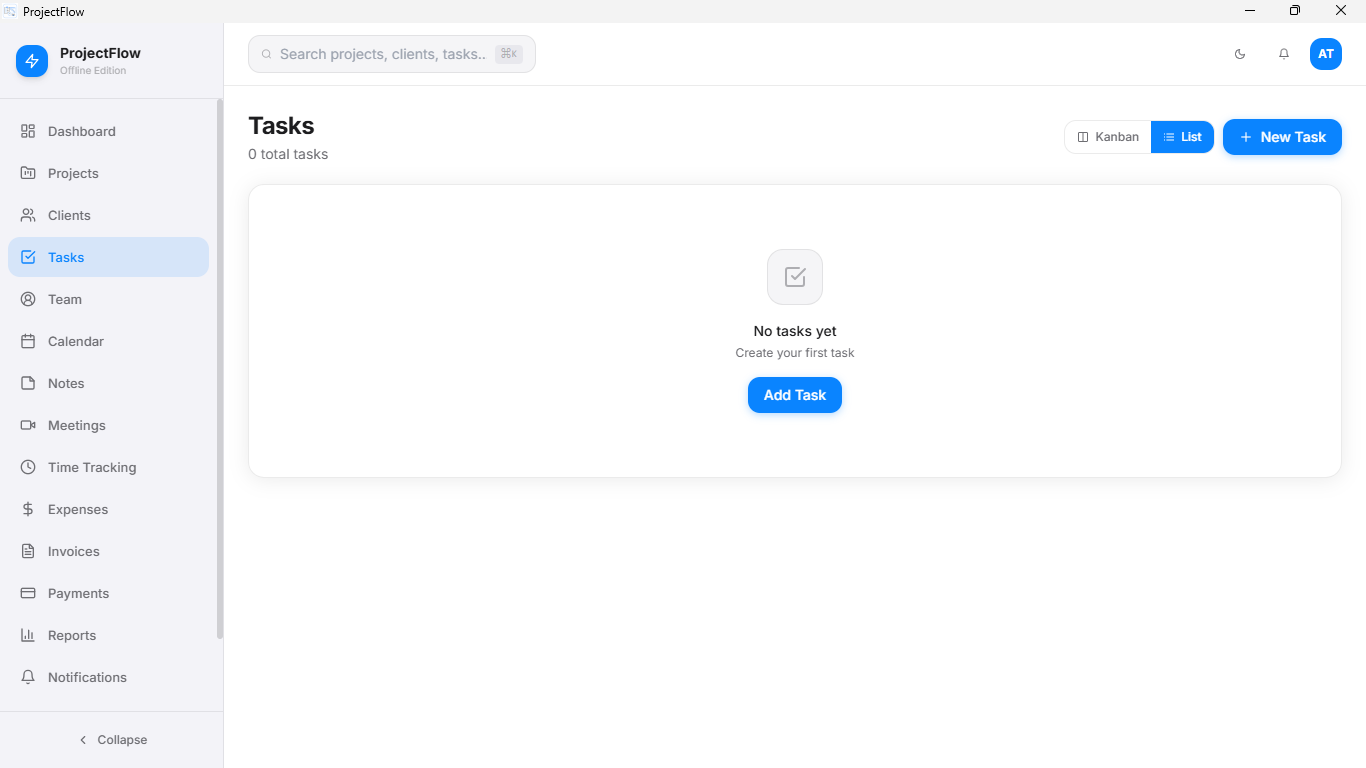This screenshot has width=1366, height=768.
Task: Click the Clients people icon
Action: [x=28, y=215]
